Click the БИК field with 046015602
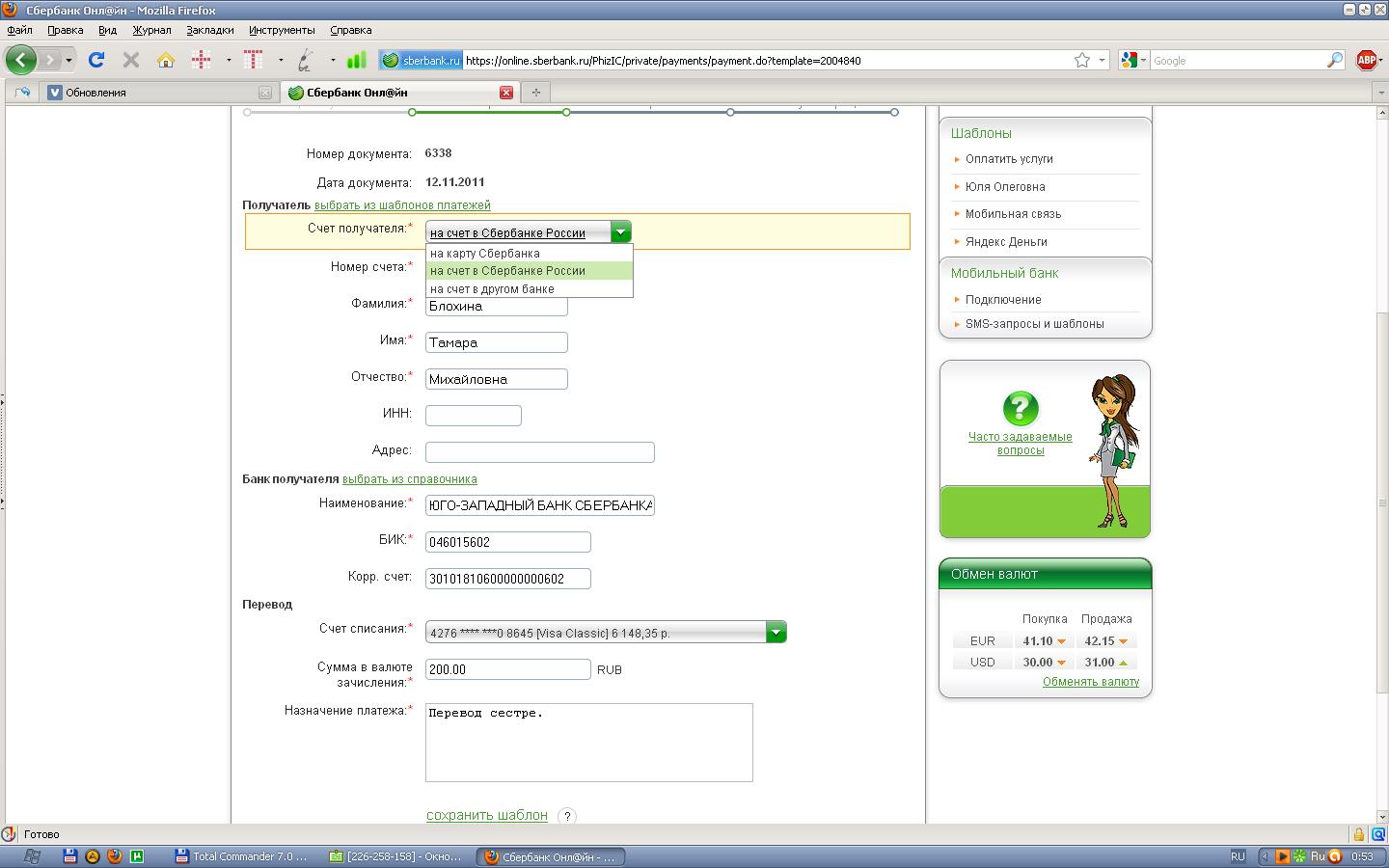This screenshot has height=868, width=1389. click(x=508, y=542)
